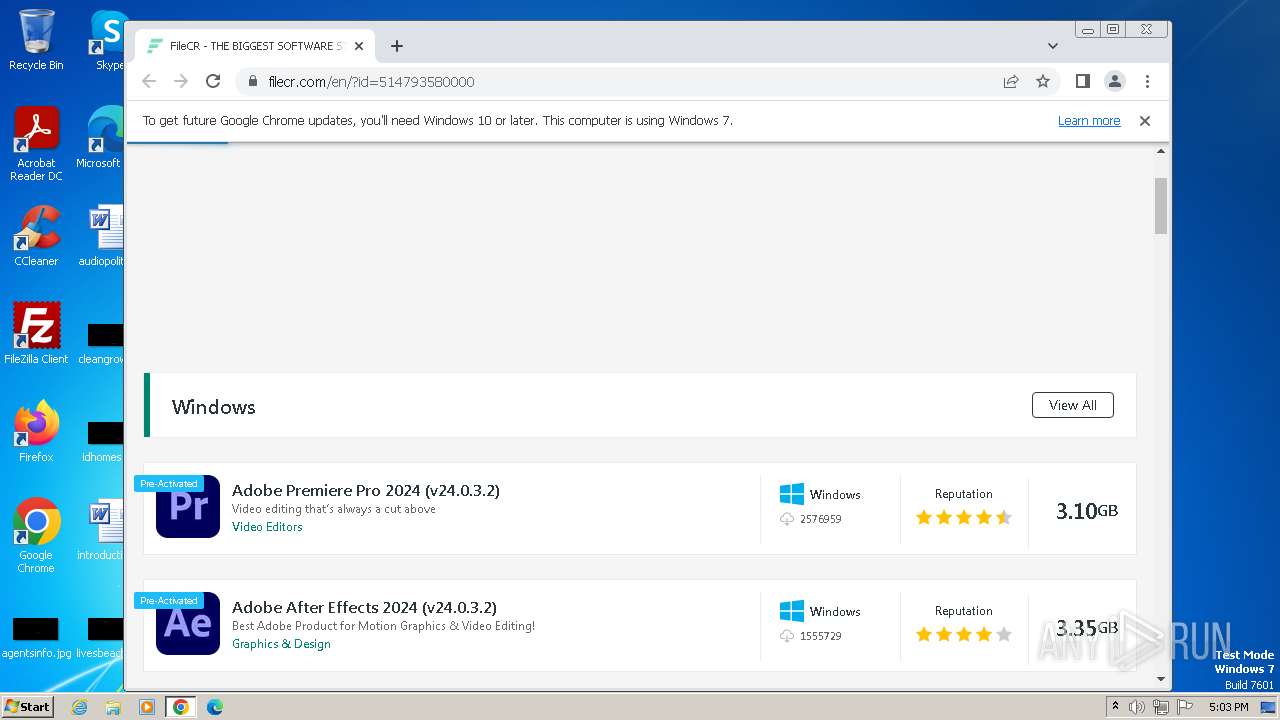The image size is (1280, 720).
Task: Open Microsoft Edge from the taskbar
Action: point(215,707)
